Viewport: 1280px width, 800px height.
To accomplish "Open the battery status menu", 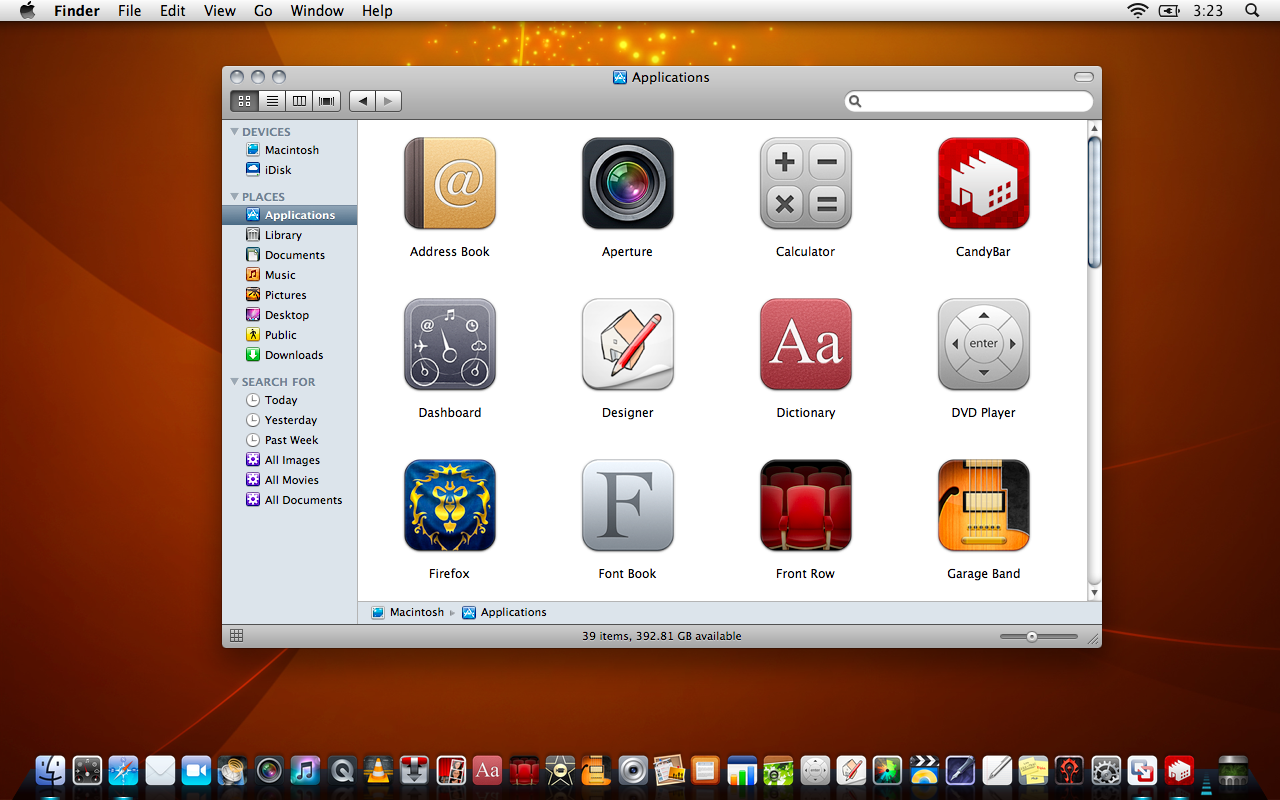I will pyautogui.click(x=1169, y=11).
